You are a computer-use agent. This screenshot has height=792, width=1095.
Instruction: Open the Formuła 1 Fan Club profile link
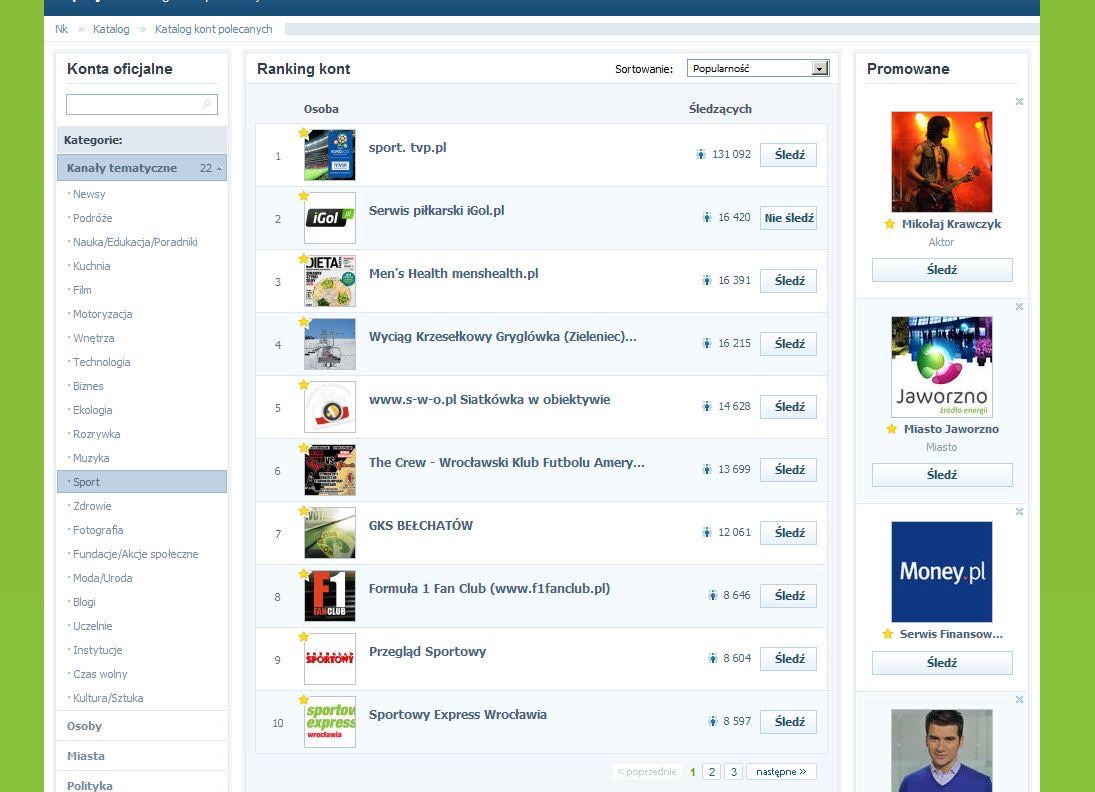pyautogui.click(x=490, y=588)
